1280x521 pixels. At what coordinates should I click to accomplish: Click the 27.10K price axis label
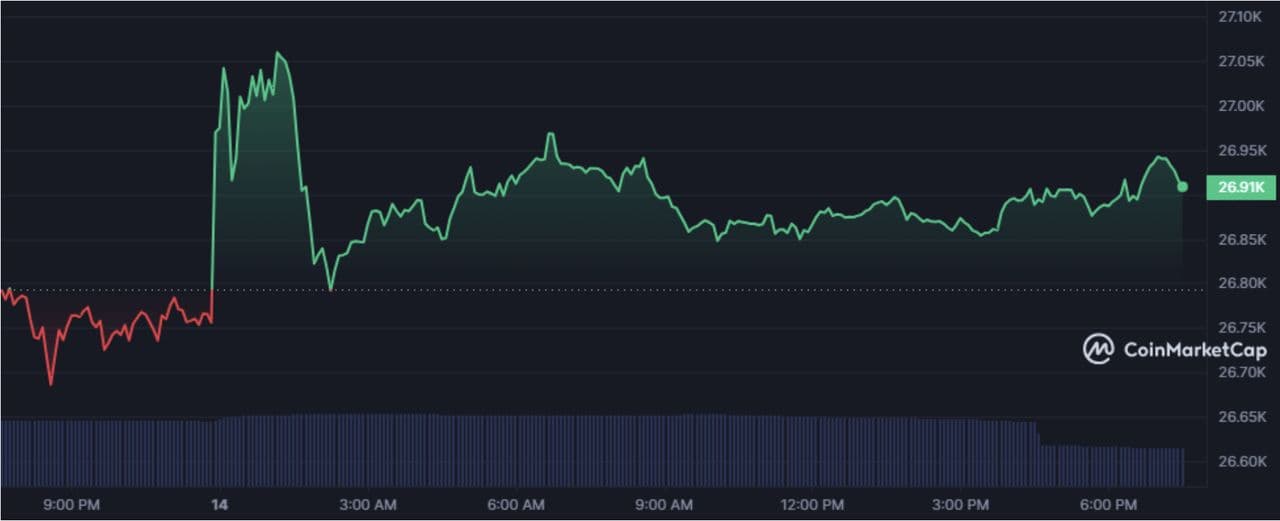click(x=1241, y=17)
